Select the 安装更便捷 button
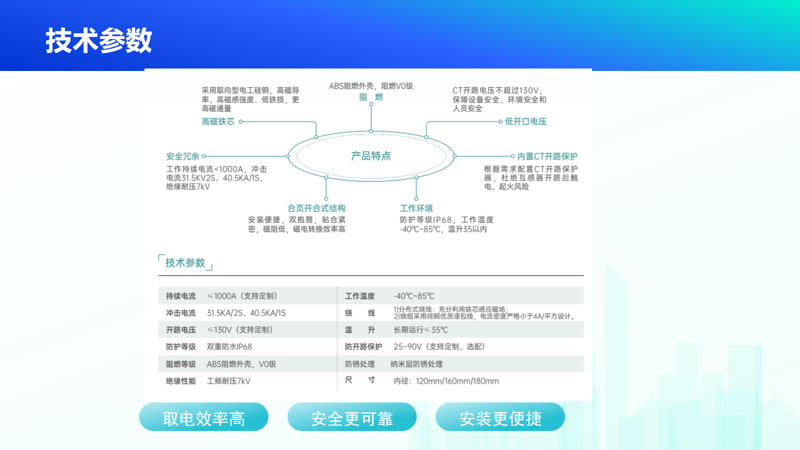 point(500,418)
